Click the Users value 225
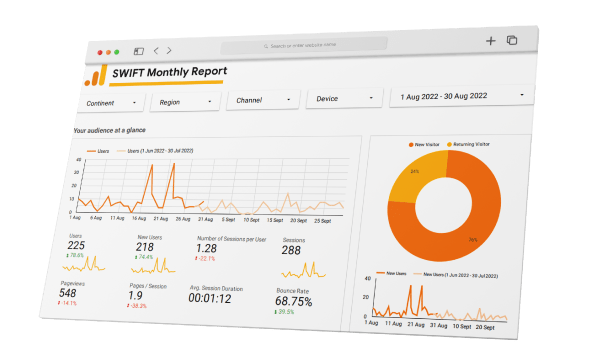595x364 pixels. click(76, 245)
